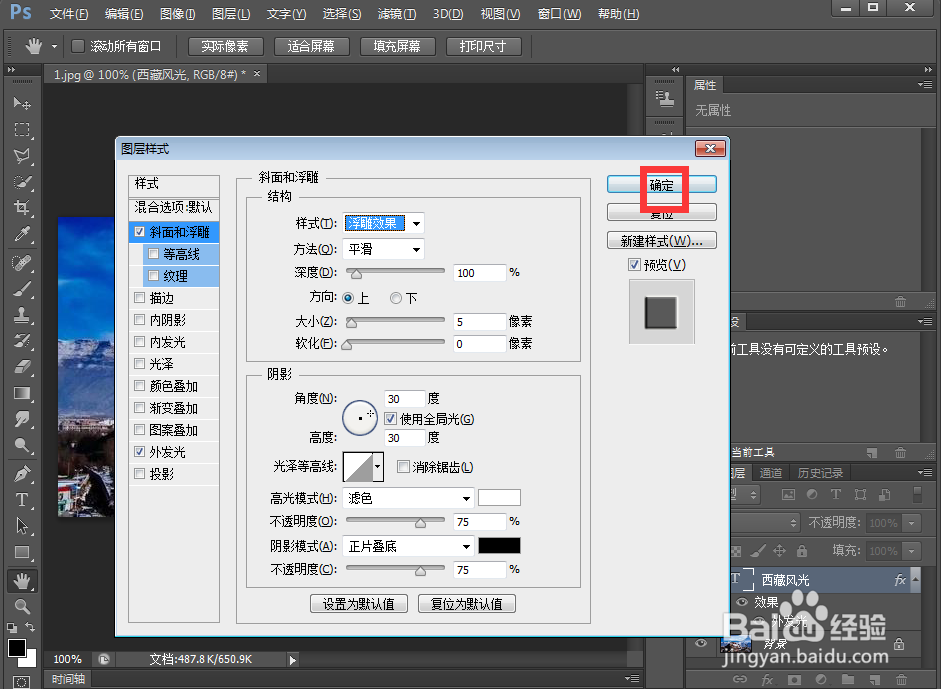Select the Move tool

click(22, 103)
